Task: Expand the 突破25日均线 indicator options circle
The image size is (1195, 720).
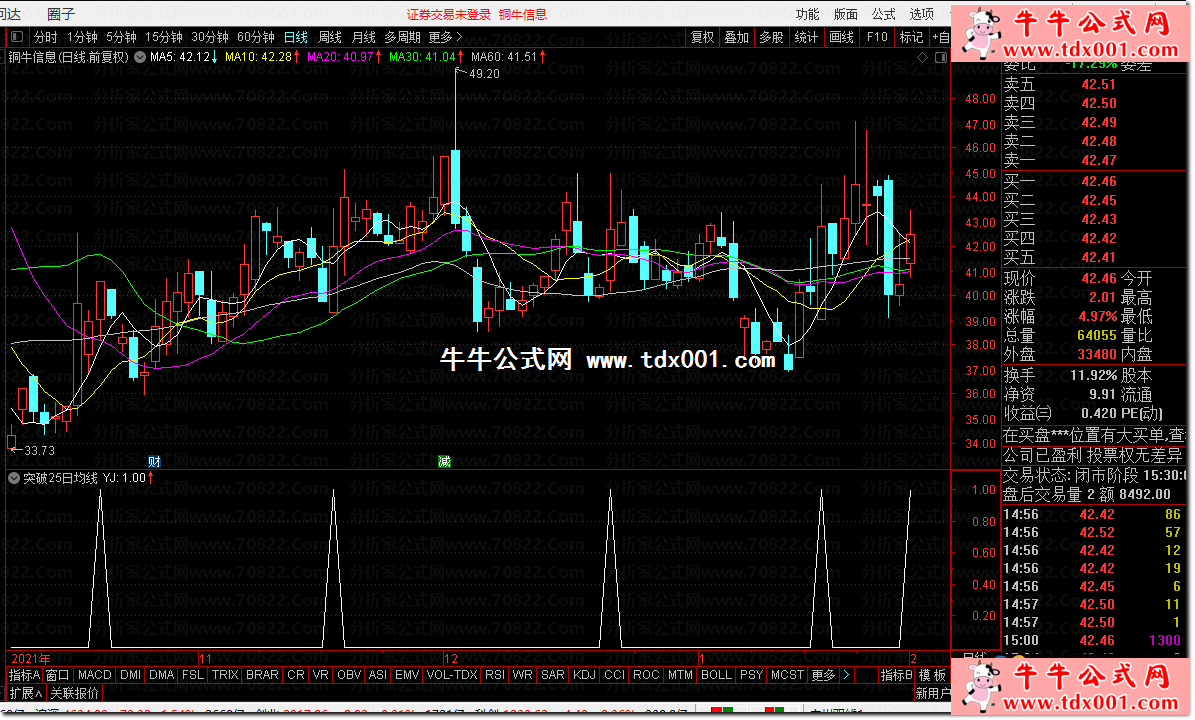Action: [x=13, y=478]
